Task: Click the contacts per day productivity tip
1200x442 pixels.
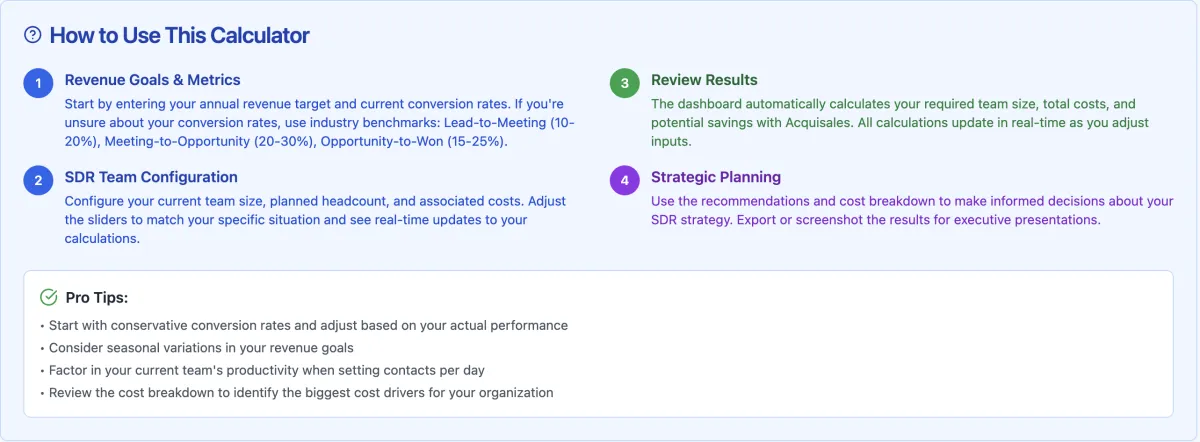Action: [262, 370]
